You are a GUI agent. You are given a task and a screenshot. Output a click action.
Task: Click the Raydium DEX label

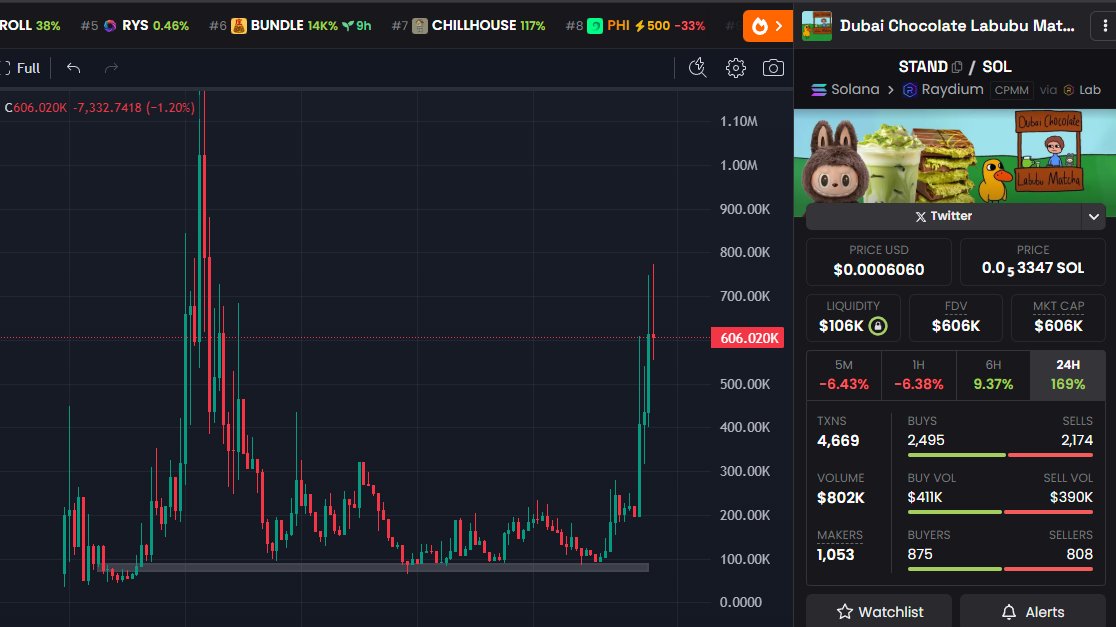(943, 90)
